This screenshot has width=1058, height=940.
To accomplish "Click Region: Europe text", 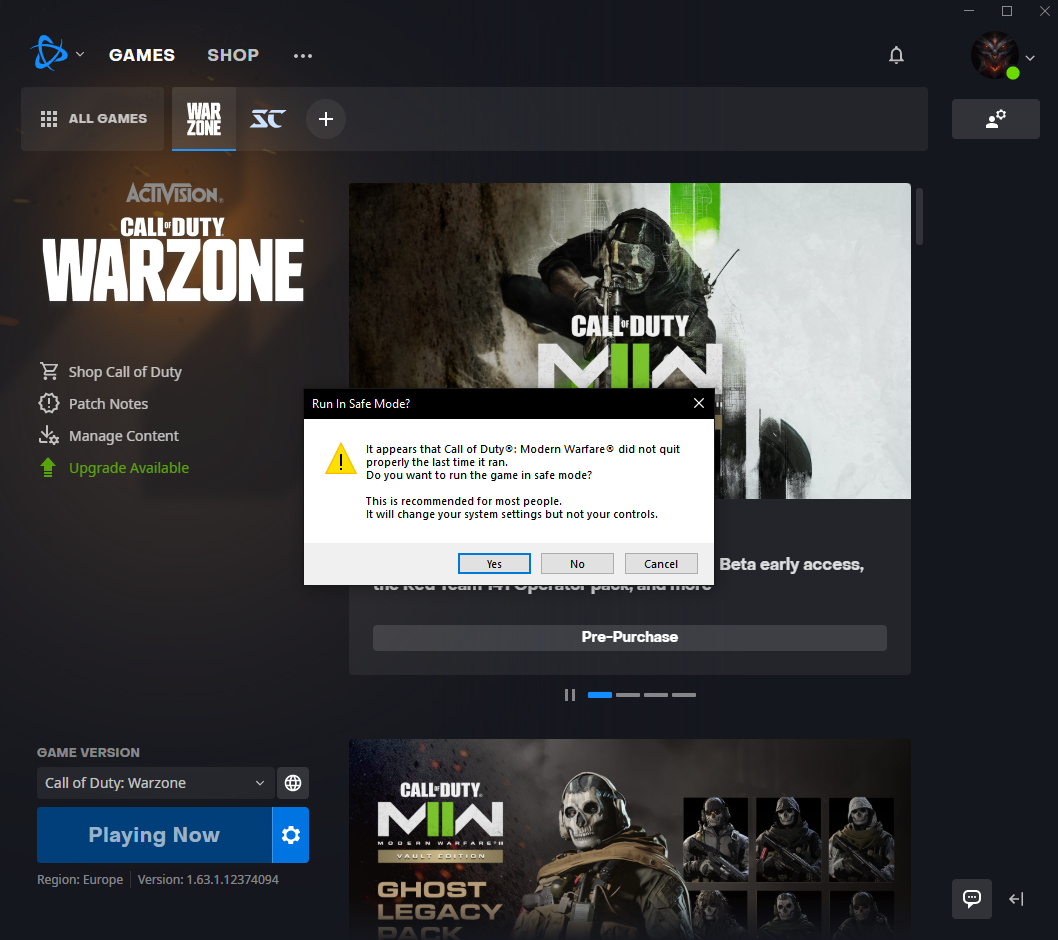I will point(80,879).
